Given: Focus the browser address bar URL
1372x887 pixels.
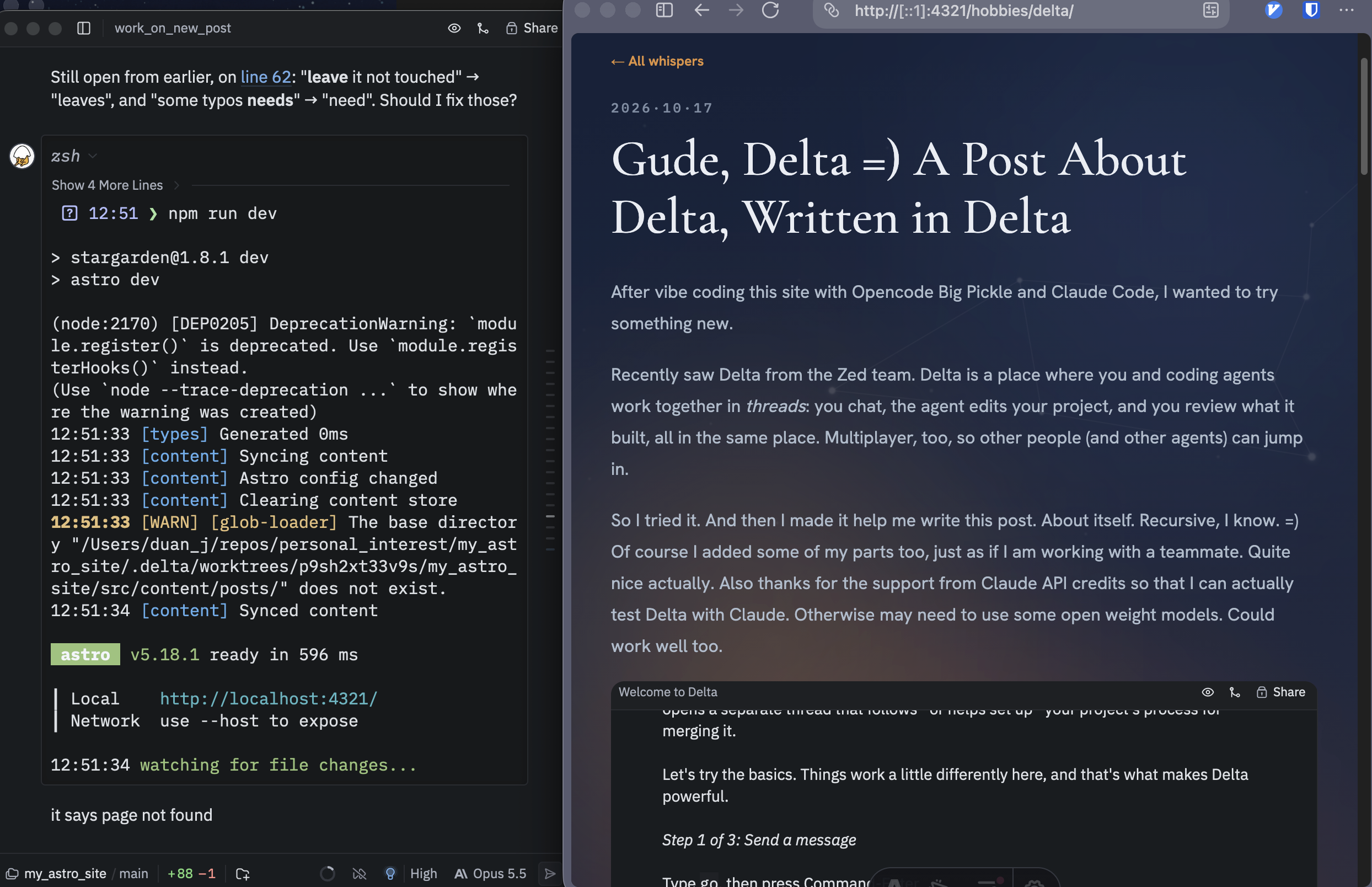Looking at the screenshot, I should pos(964,10).
